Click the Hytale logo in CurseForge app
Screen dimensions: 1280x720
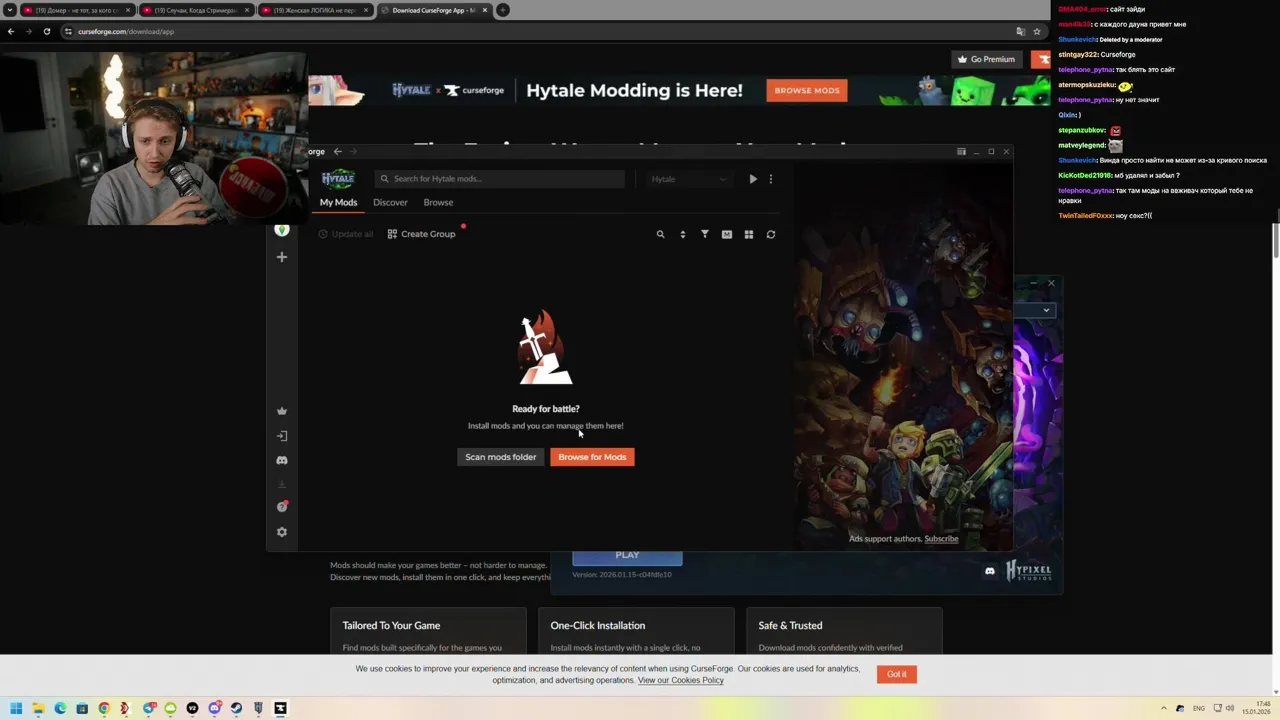[x=338, y=179]
